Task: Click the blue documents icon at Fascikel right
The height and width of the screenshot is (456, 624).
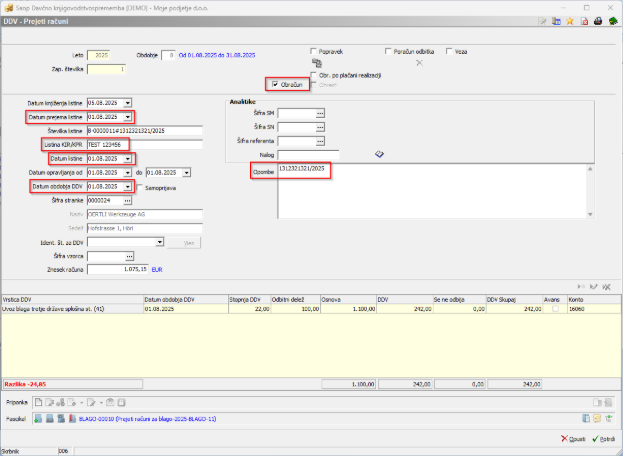Action: pos(586,418)
